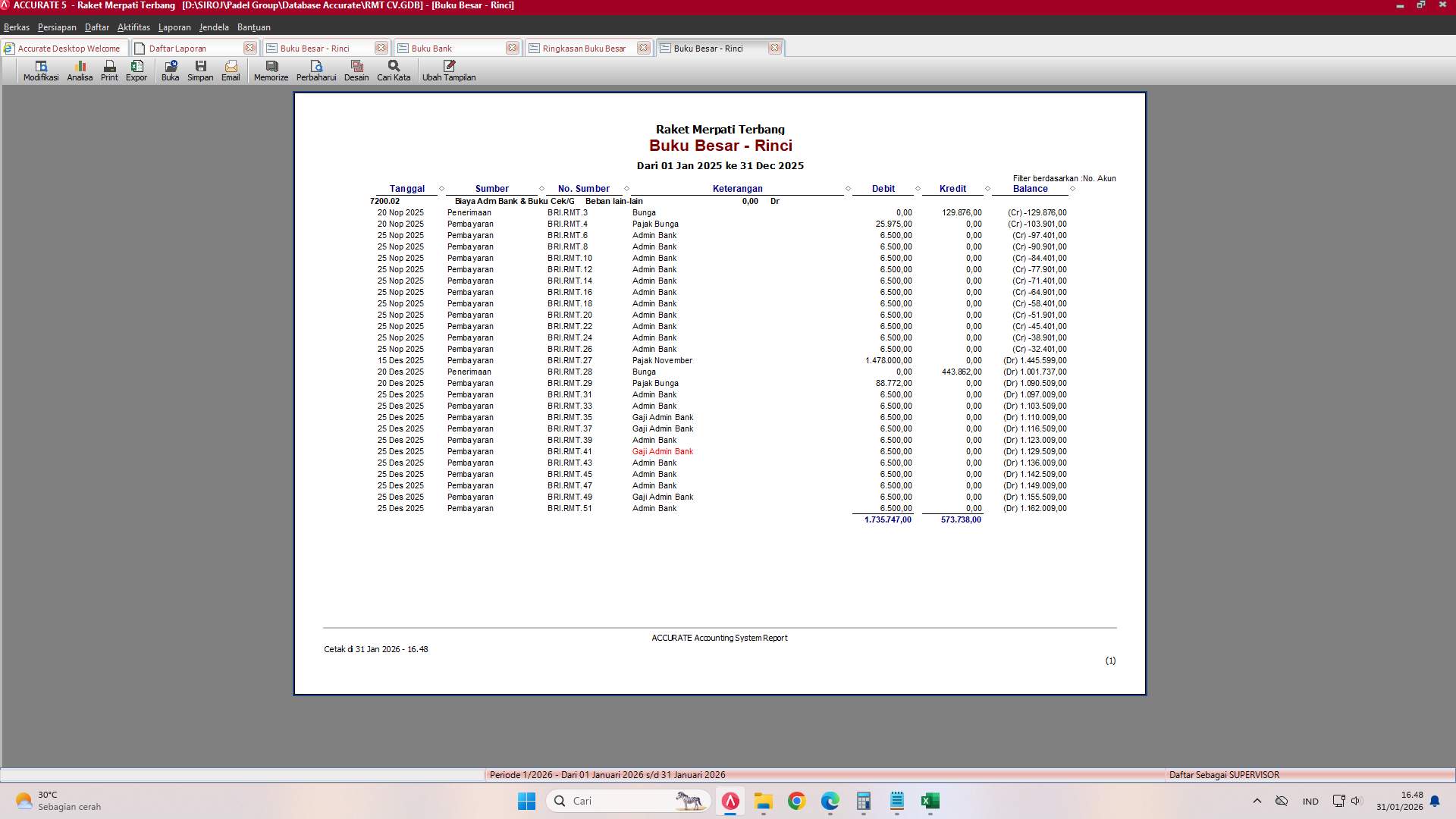Export the report with Expor
This screenshot has width=1456, height=819.
click(x=136, y=71)
